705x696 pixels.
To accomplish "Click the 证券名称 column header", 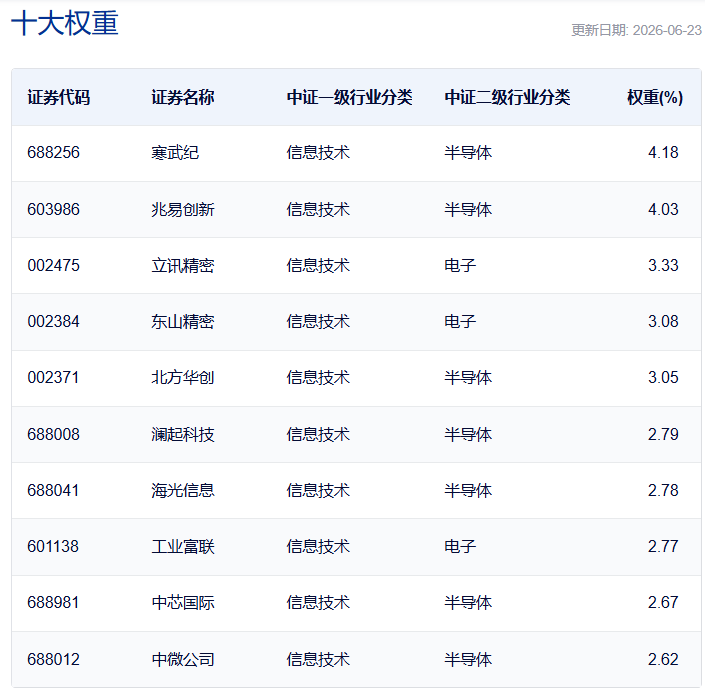I will coord(183,97).
